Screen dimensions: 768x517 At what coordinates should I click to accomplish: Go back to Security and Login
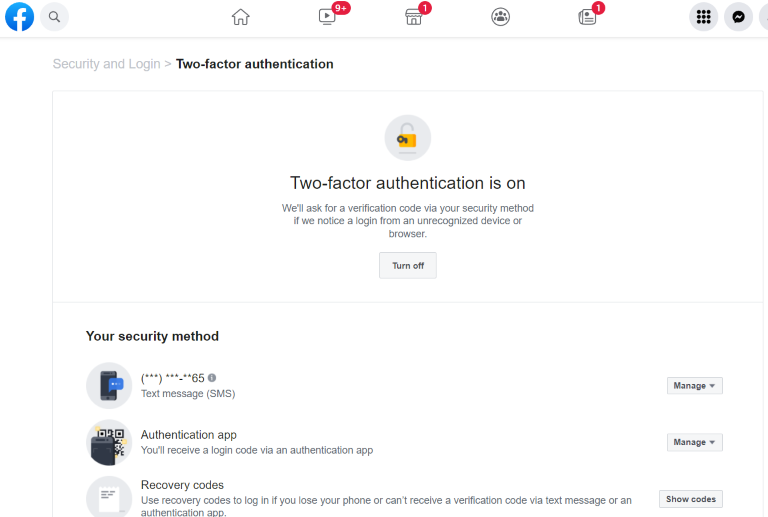click(106, 64)
